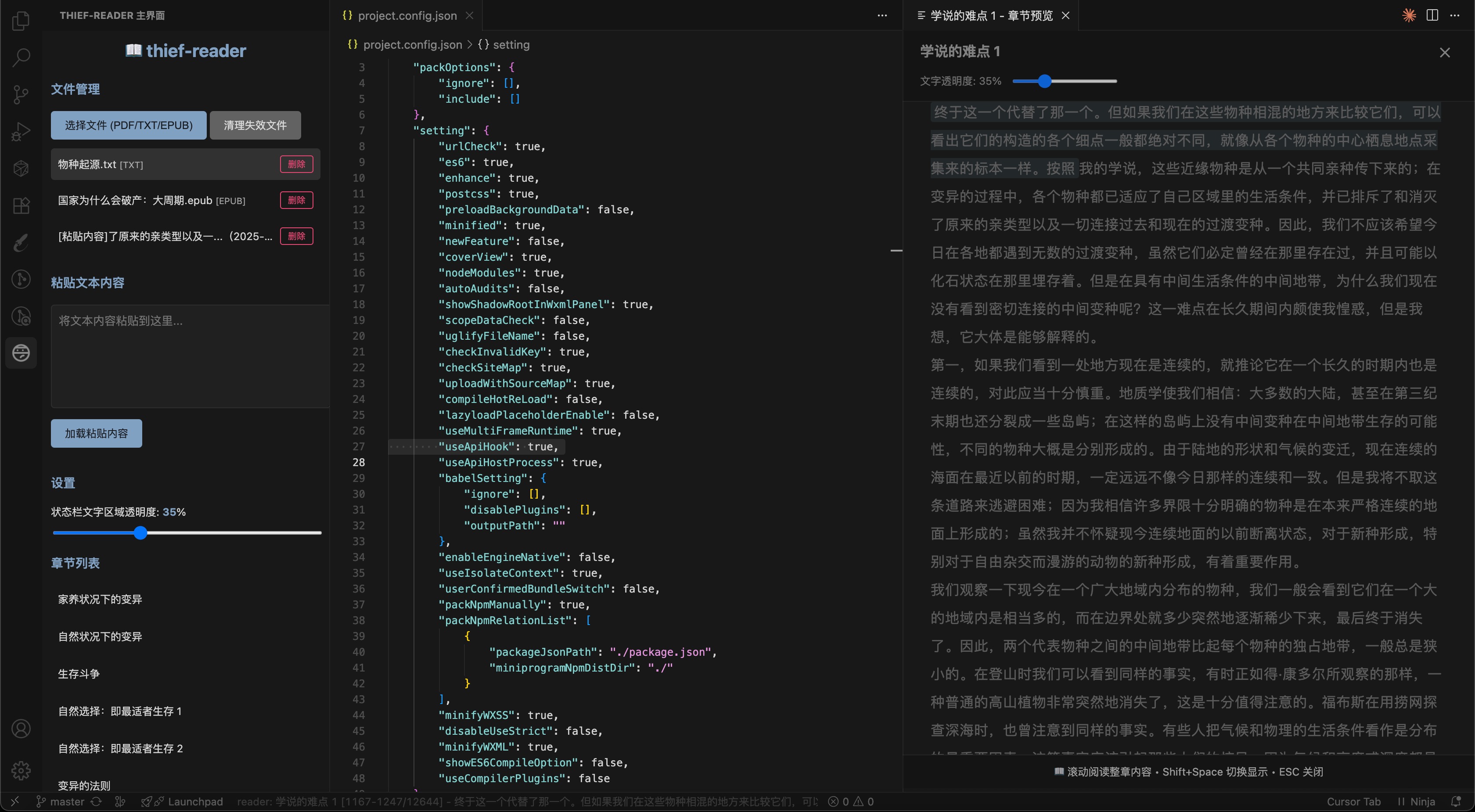The image size is (1475, 812).
Task: Open Run and Debug view
Action: pos(21,131)
